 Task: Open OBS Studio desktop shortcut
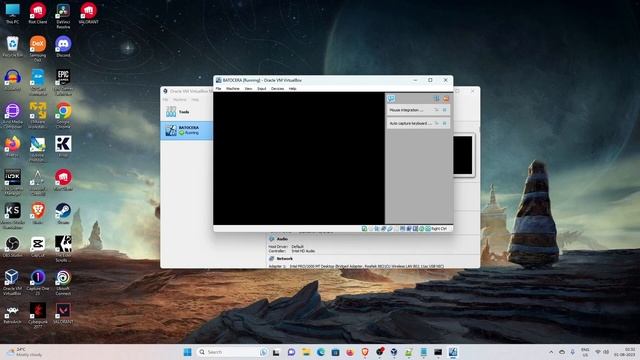tap(12, 247)
